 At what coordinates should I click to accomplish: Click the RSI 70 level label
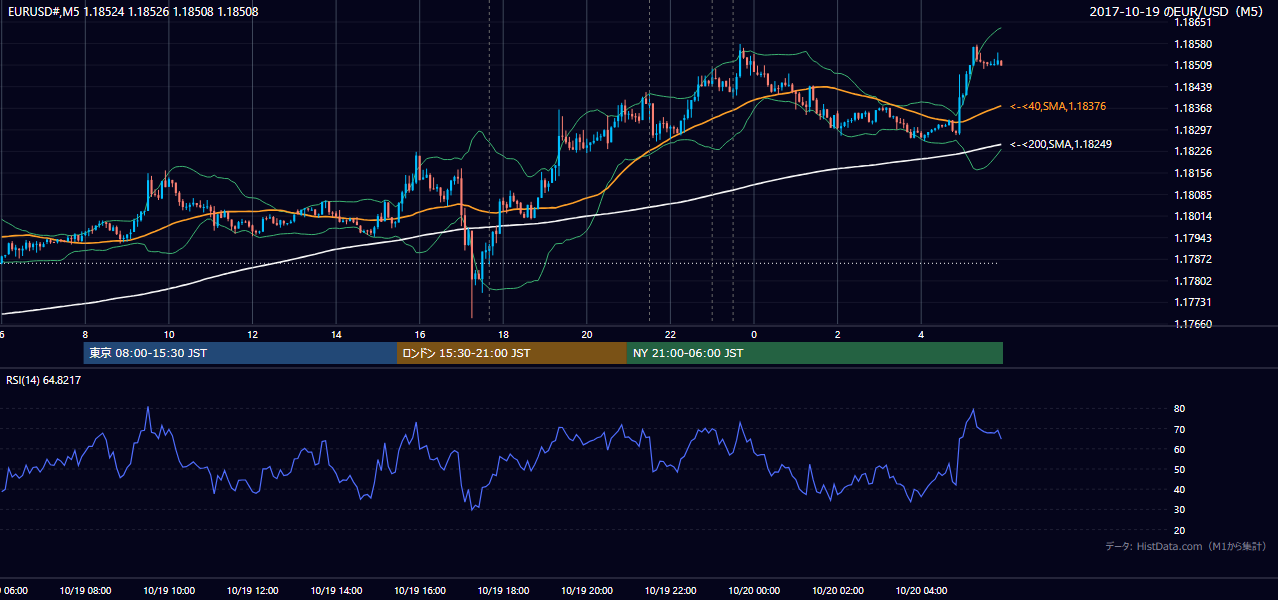[1179, 429]
